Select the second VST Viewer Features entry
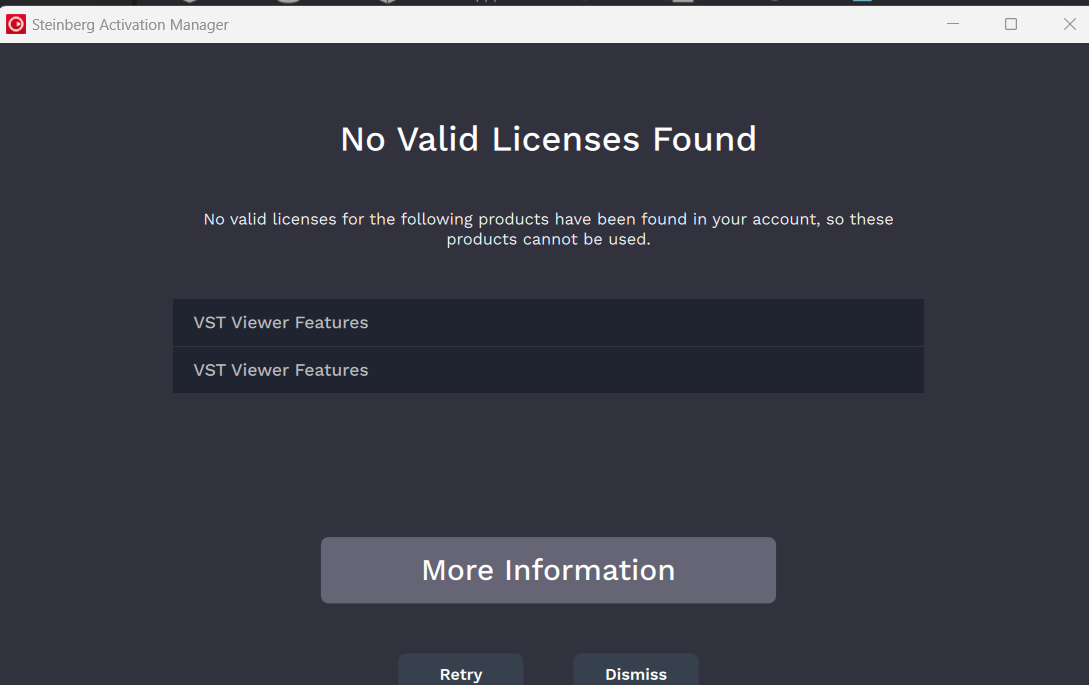This screenshot has width=1089, height=685. 548,369
